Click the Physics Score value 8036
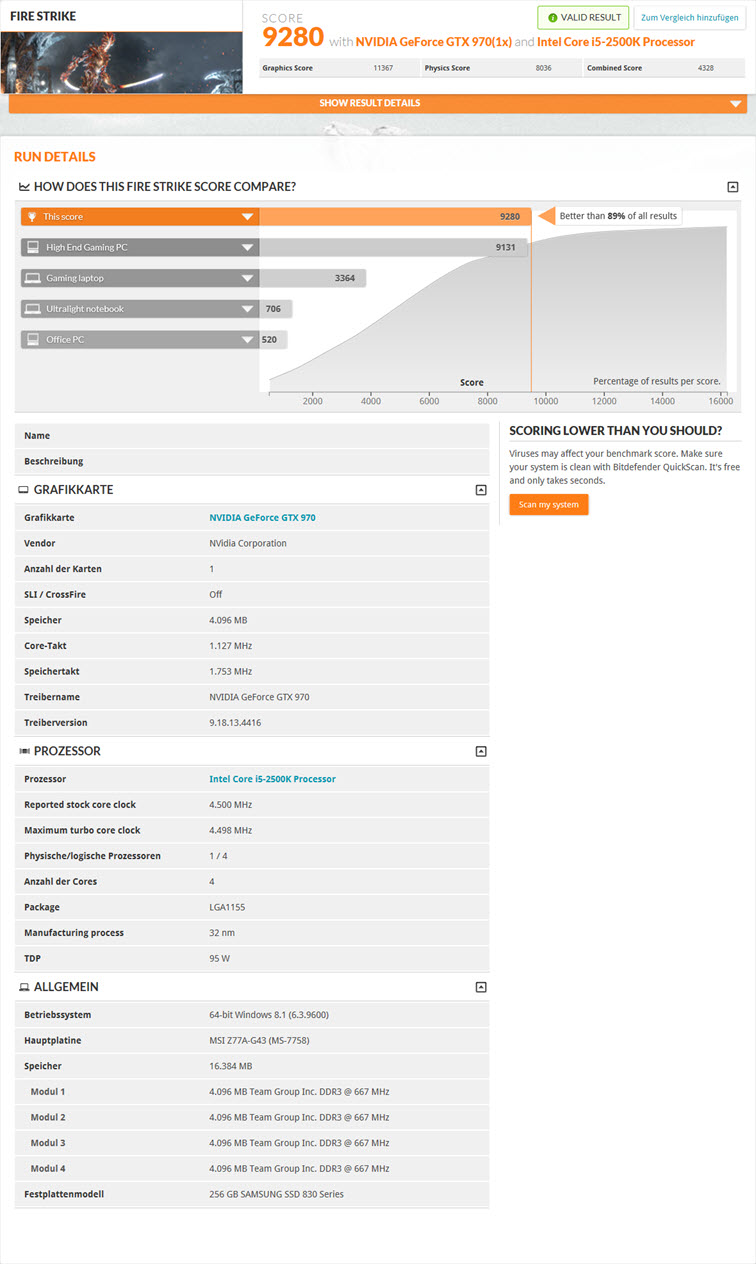The height and width of the screenshot is (1264, 756). (545, 68)
